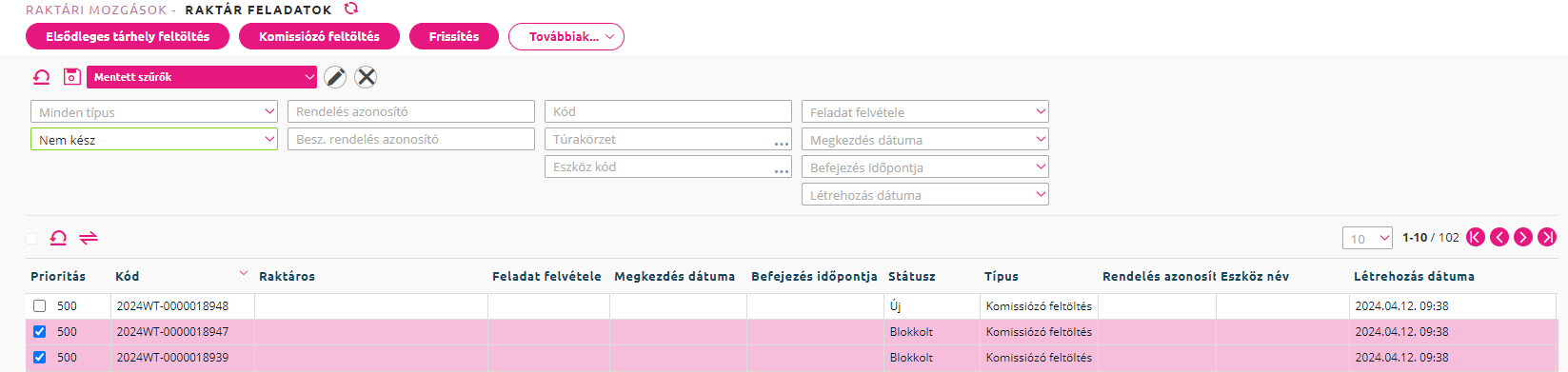
Task: Check the box for task 2024WT-0000018948
Action: click(x=39, y=306)
